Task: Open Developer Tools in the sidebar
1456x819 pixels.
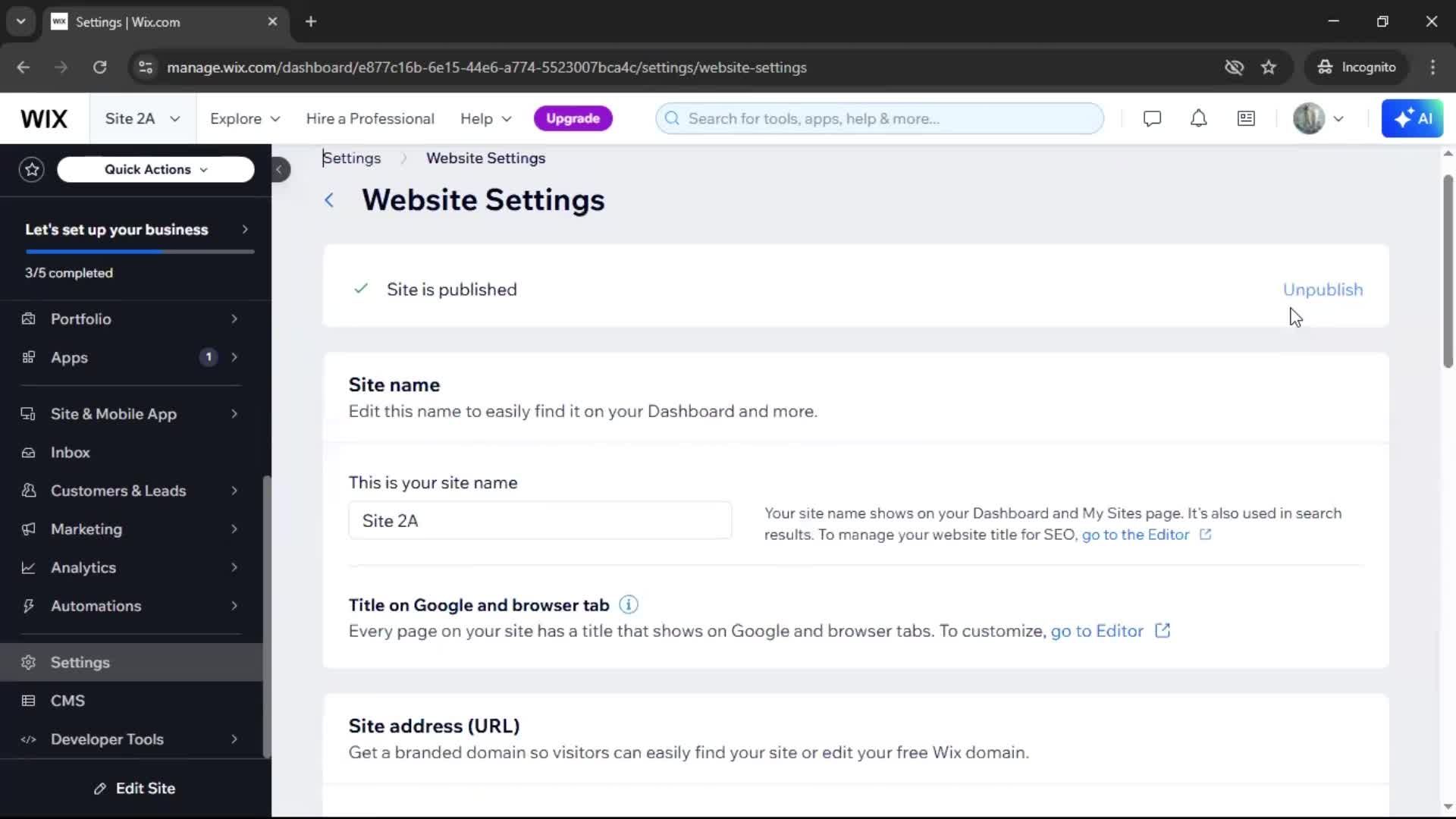Action: pos(131,739)
